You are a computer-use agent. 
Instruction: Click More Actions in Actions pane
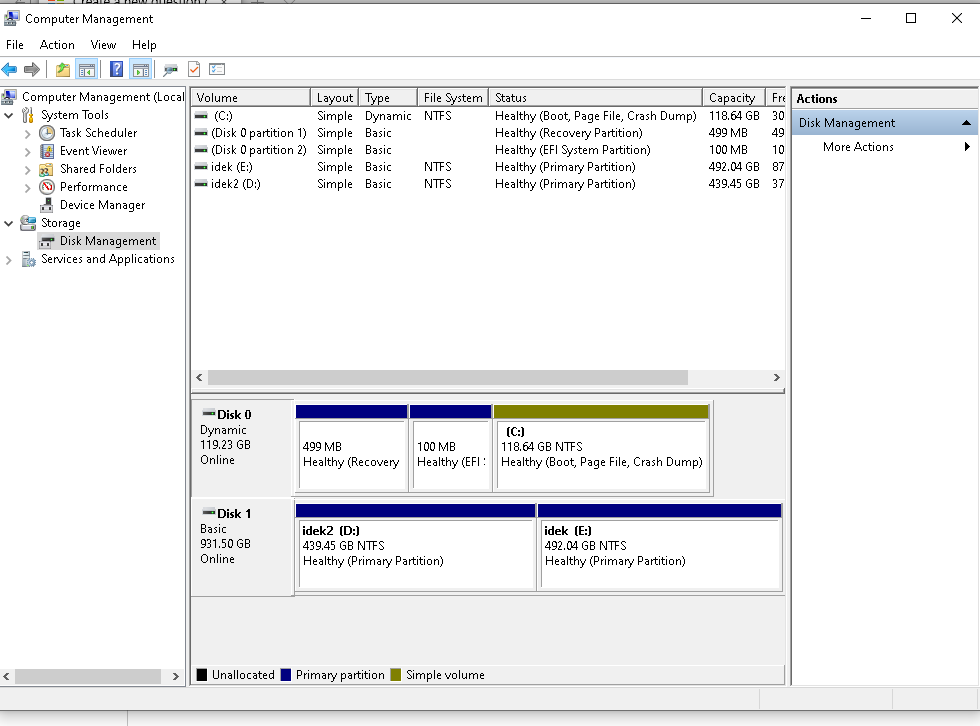tap(858, 147)
